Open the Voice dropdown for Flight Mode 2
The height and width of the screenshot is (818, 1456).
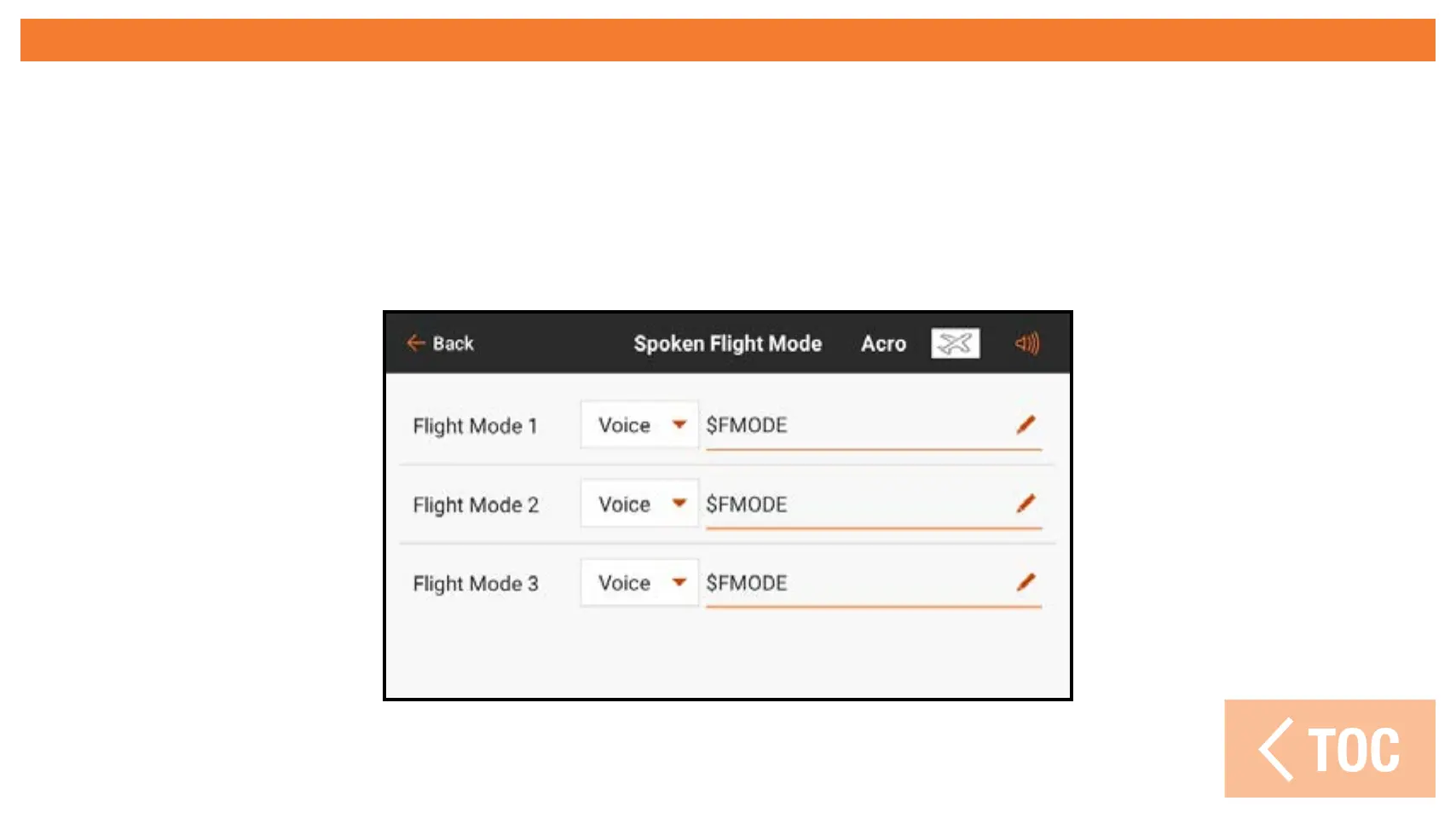[x=640, y=504]
